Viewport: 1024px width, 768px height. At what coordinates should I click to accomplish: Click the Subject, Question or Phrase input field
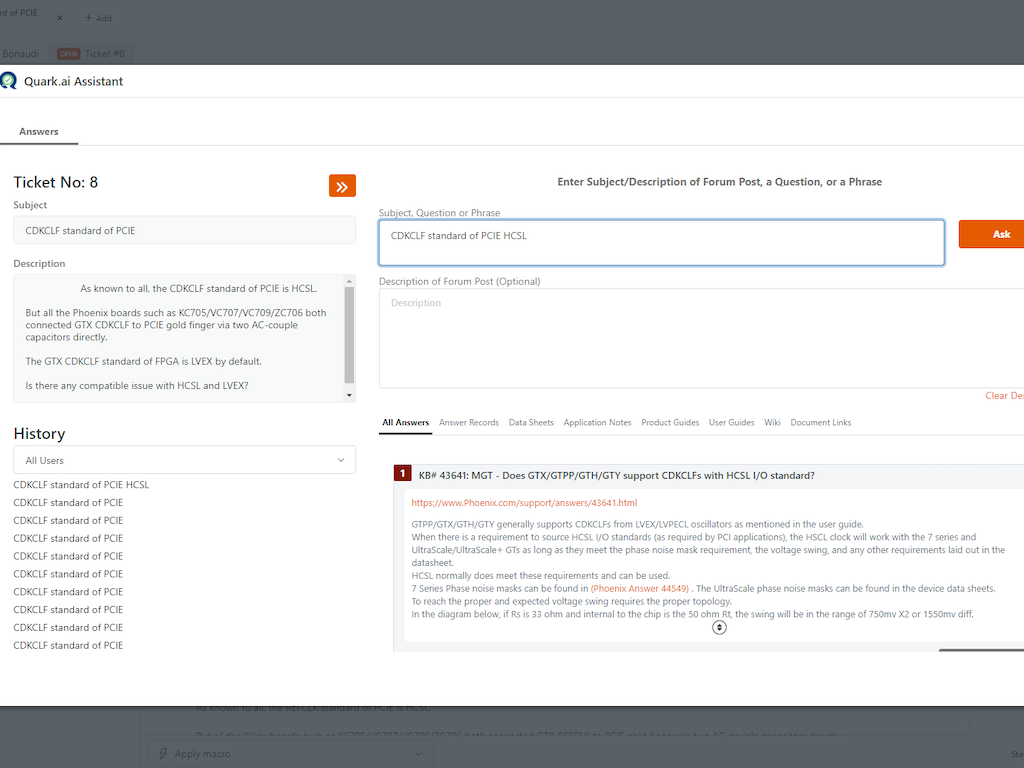(661, 243)
